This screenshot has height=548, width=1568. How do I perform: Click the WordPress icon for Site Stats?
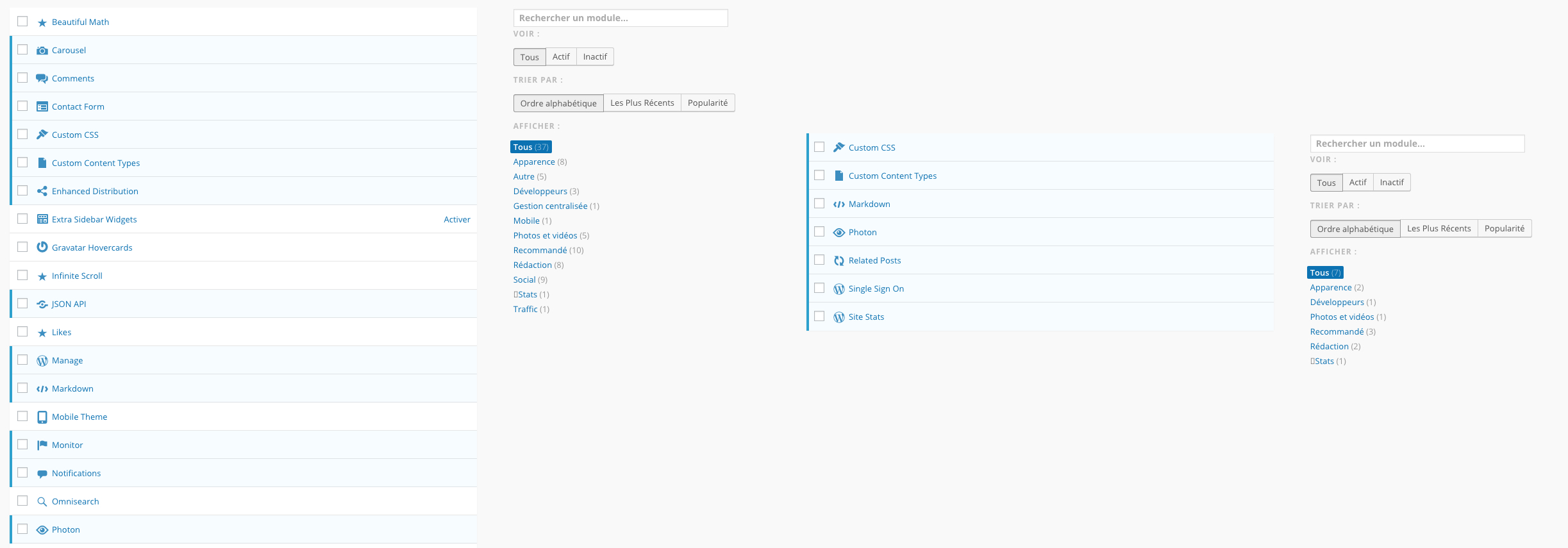(839, 317)
